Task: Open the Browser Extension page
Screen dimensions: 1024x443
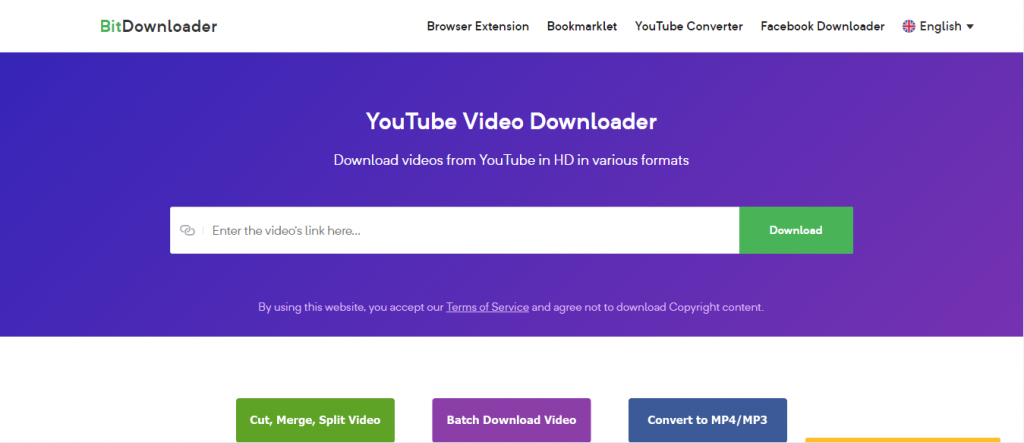Action: (x=478, y=26)
